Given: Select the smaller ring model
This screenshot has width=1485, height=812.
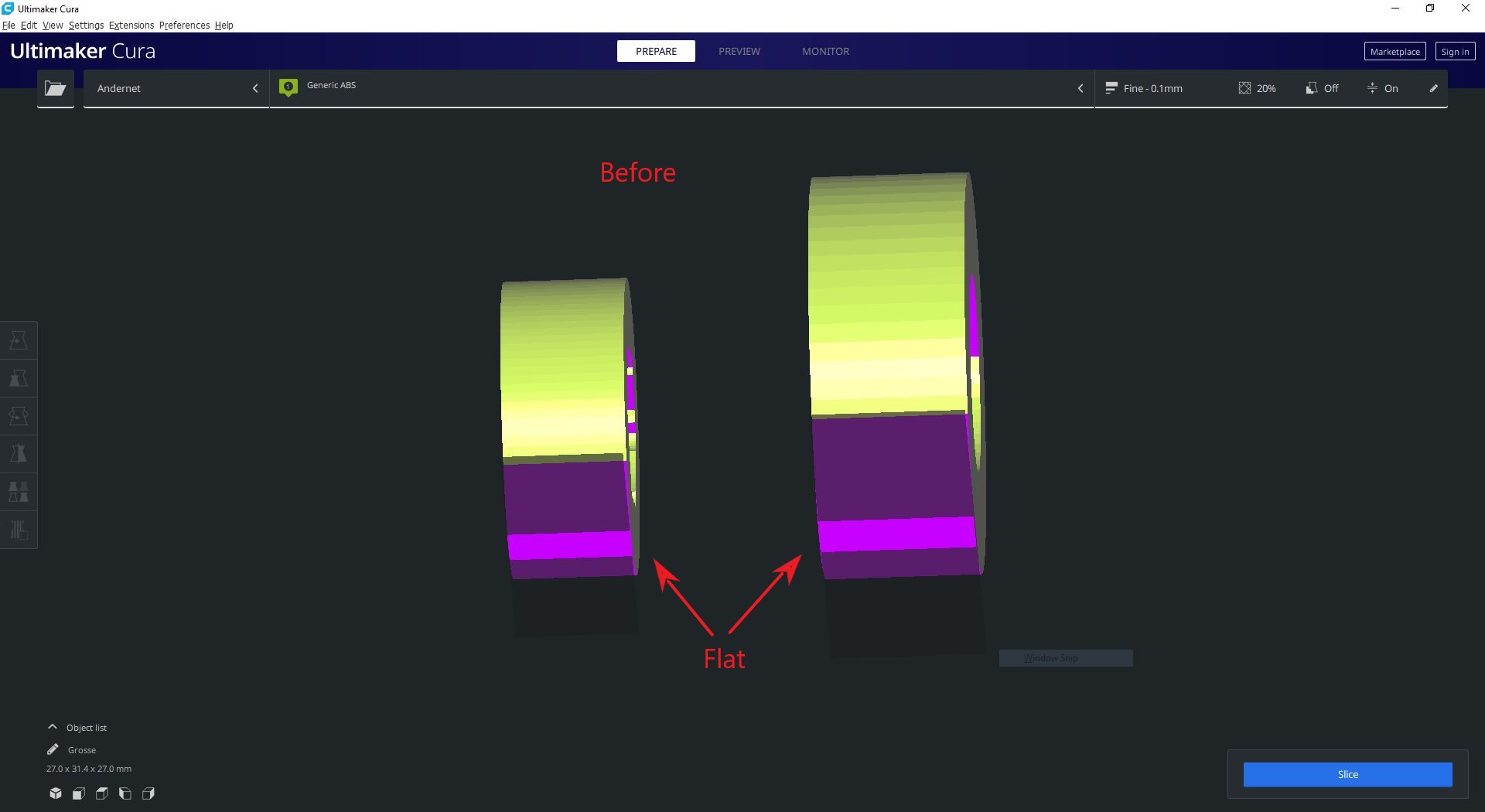Looking at the screenshot, I should click(570, 429).
